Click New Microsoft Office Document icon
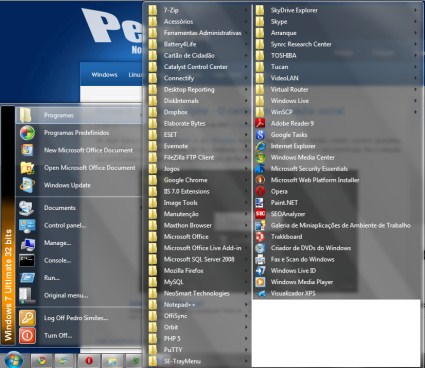The width and height of the screenshot is (425, 368). coord(27,150)
